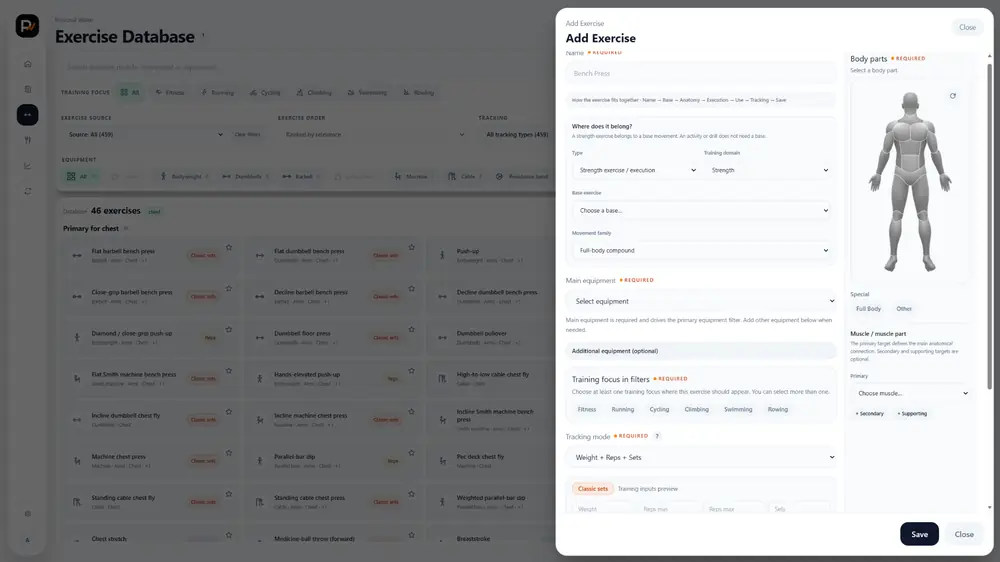1000x562 pixels.
Task: Click the app logo in the sidebar
Action: point(27,26)
